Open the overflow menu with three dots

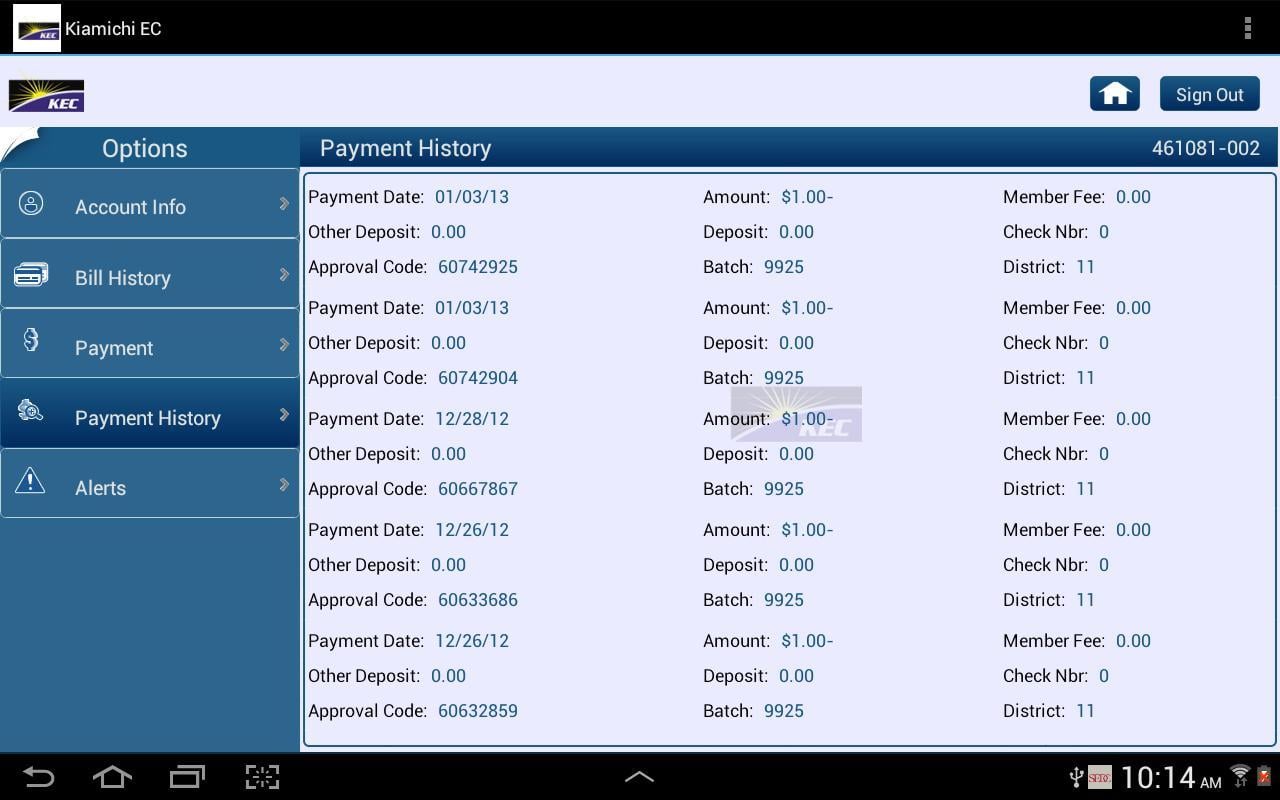coord(1247,28)
